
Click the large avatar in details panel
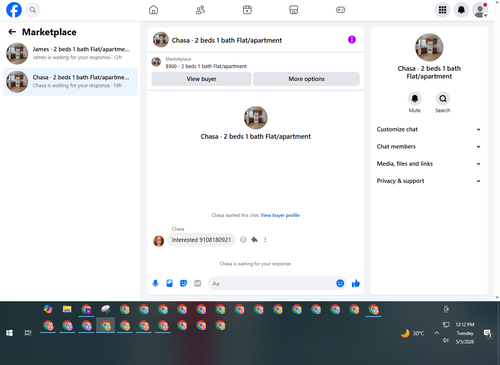point(429,47)
